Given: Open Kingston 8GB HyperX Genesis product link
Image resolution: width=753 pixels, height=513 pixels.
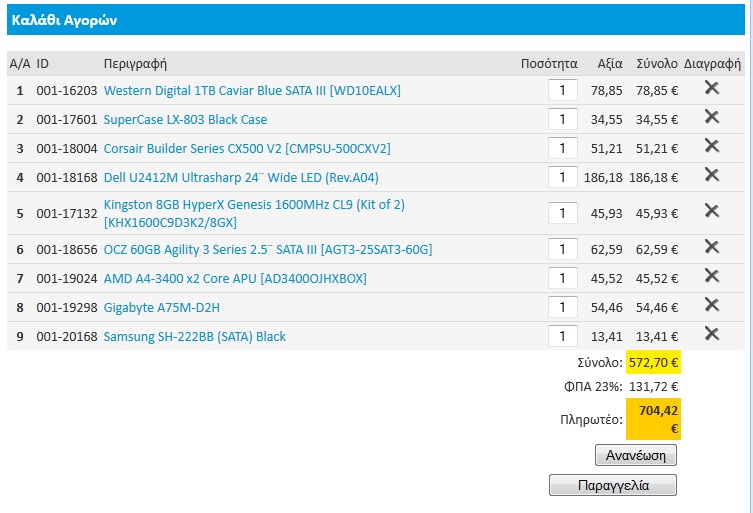Looking at the screenshot, I should [254, 213].
